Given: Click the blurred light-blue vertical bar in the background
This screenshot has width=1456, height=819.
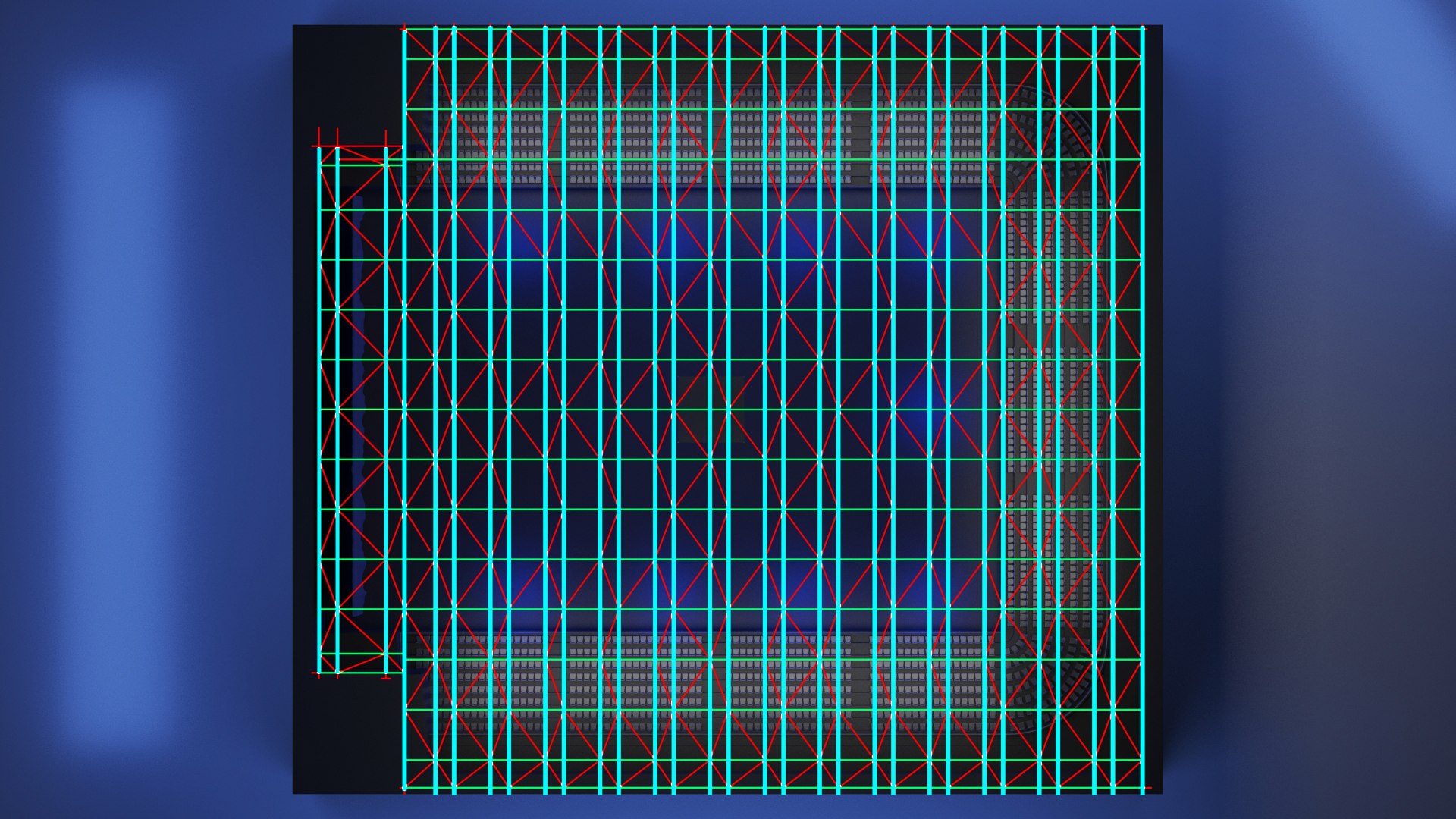Looking at the screenshot, I should [118, 409].
